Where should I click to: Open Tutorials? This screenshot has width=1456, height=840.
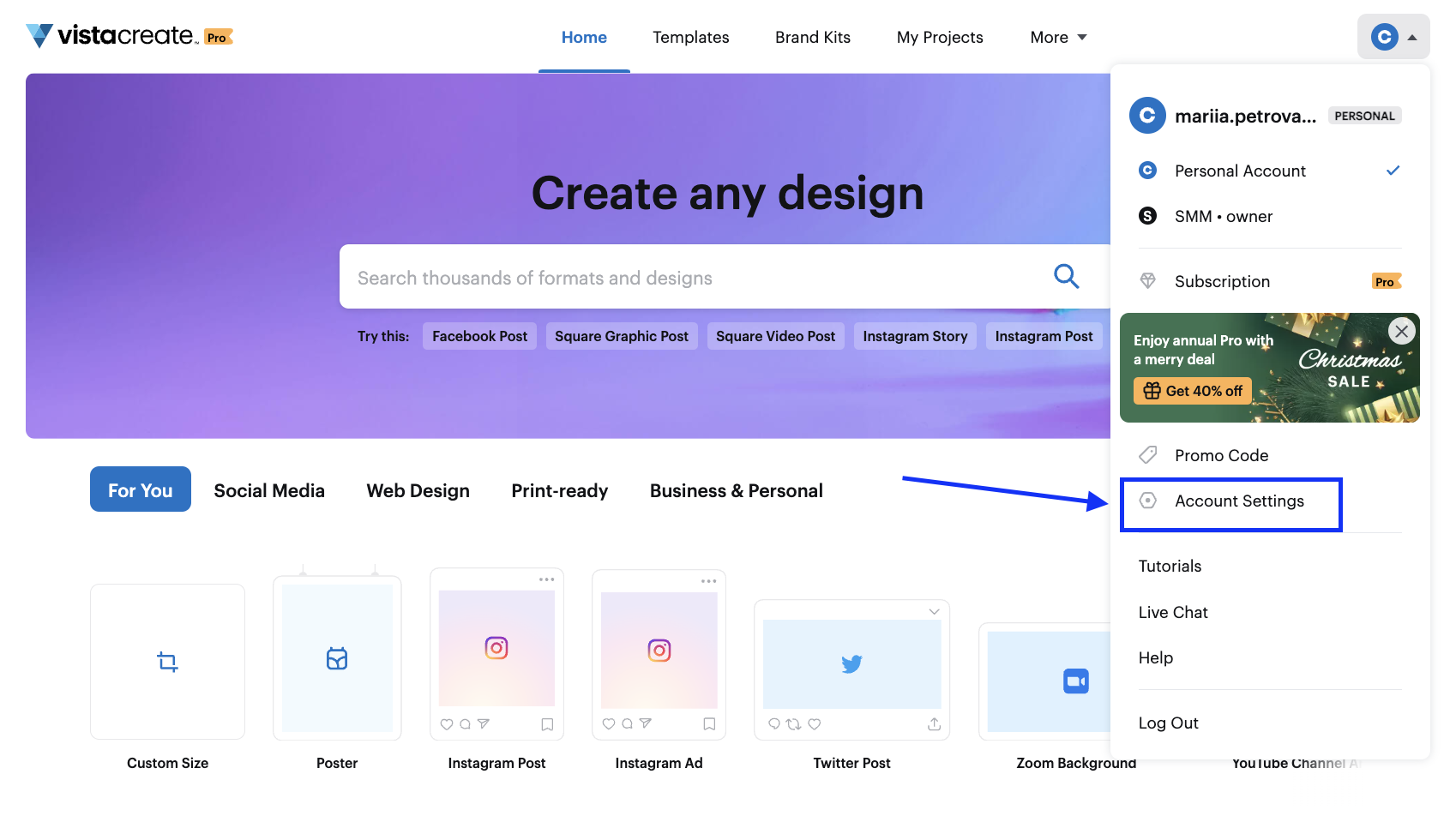tap(1170, 566)
